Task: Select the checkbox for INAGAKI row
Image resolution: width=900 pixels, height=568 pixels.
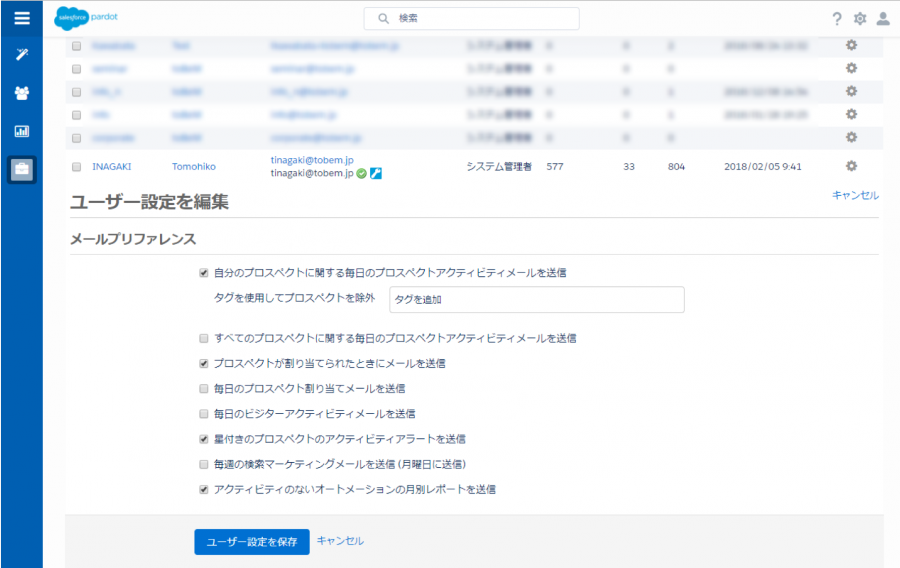Action: coord(77,167)
